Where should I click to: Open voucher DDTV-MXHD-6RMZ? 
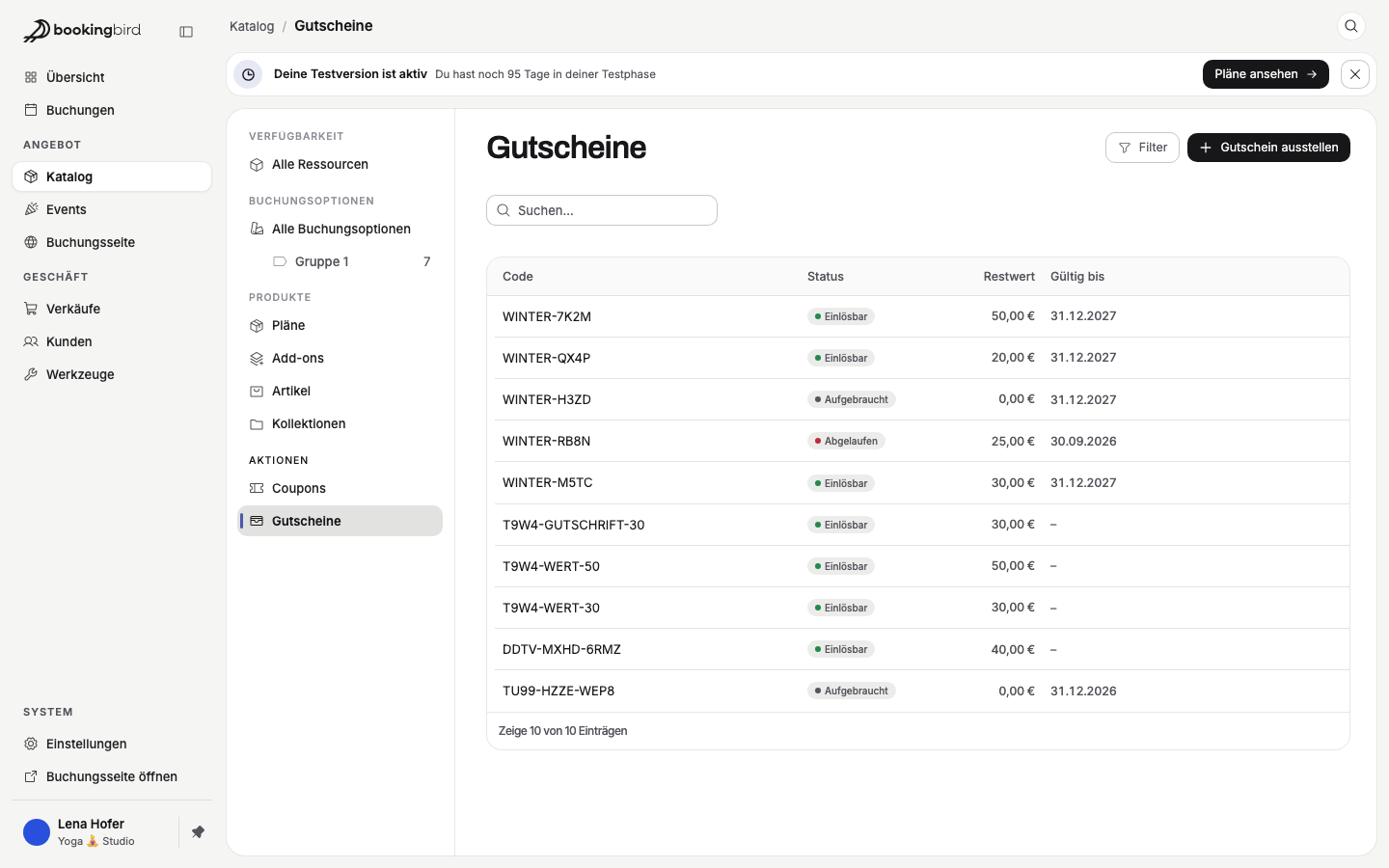918,649
